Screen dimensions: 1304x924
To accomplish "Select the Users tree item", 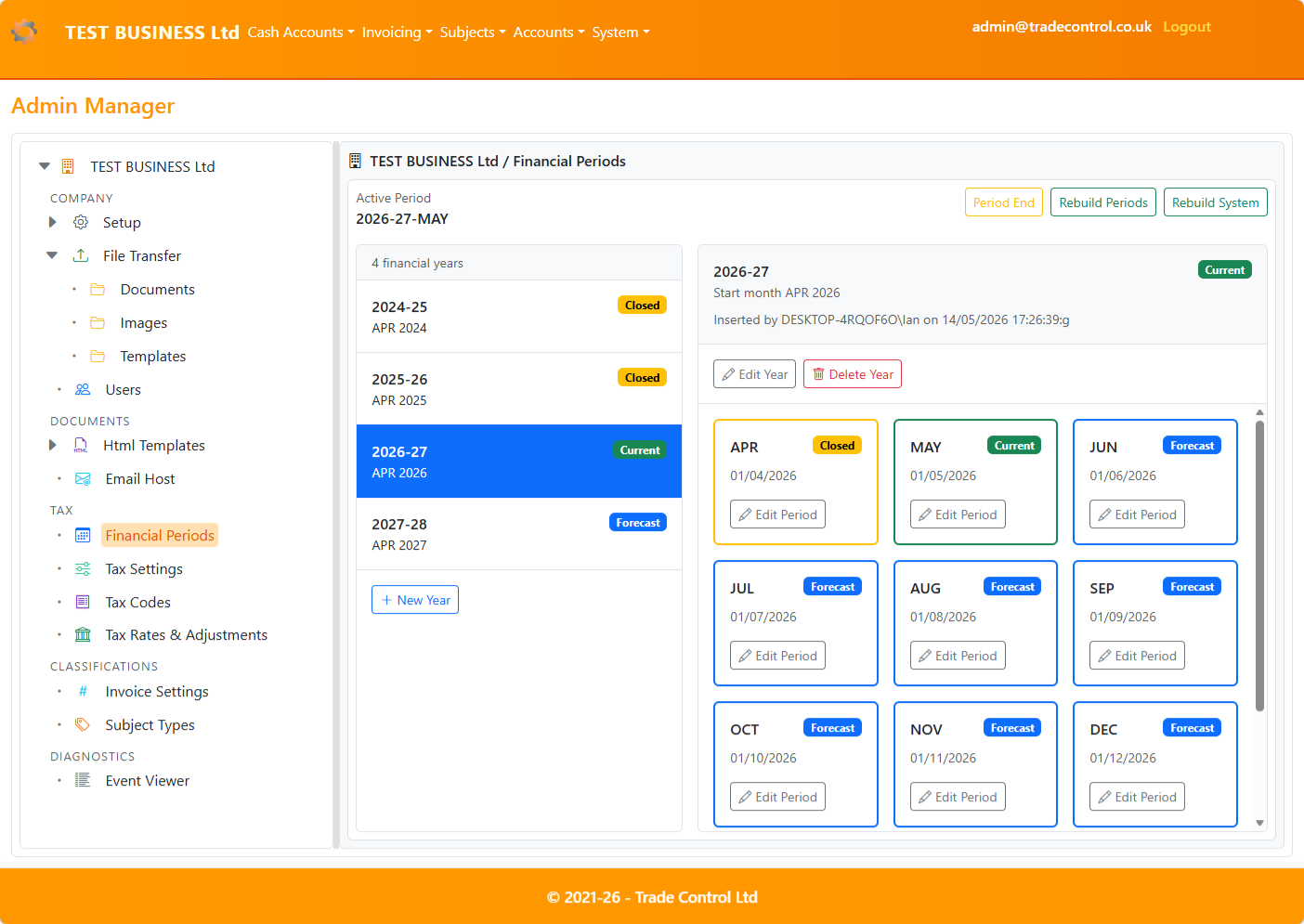I will pyautogui.click(x=123, y=389).
